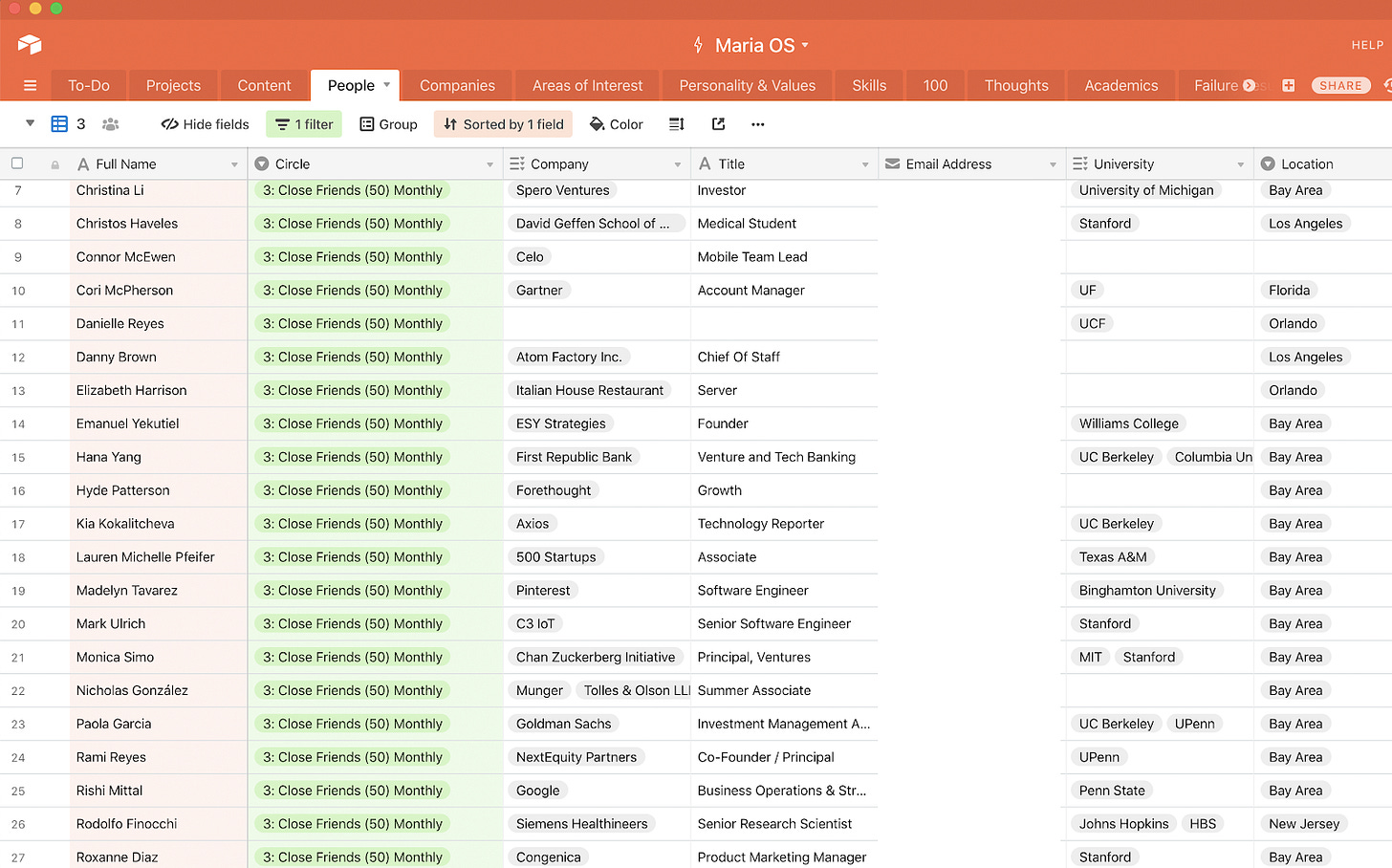Image resolution: width=1392 pixels, height=868 pixels.
Task: Switch to the Personality & Values tab
Action: point(747,85)
